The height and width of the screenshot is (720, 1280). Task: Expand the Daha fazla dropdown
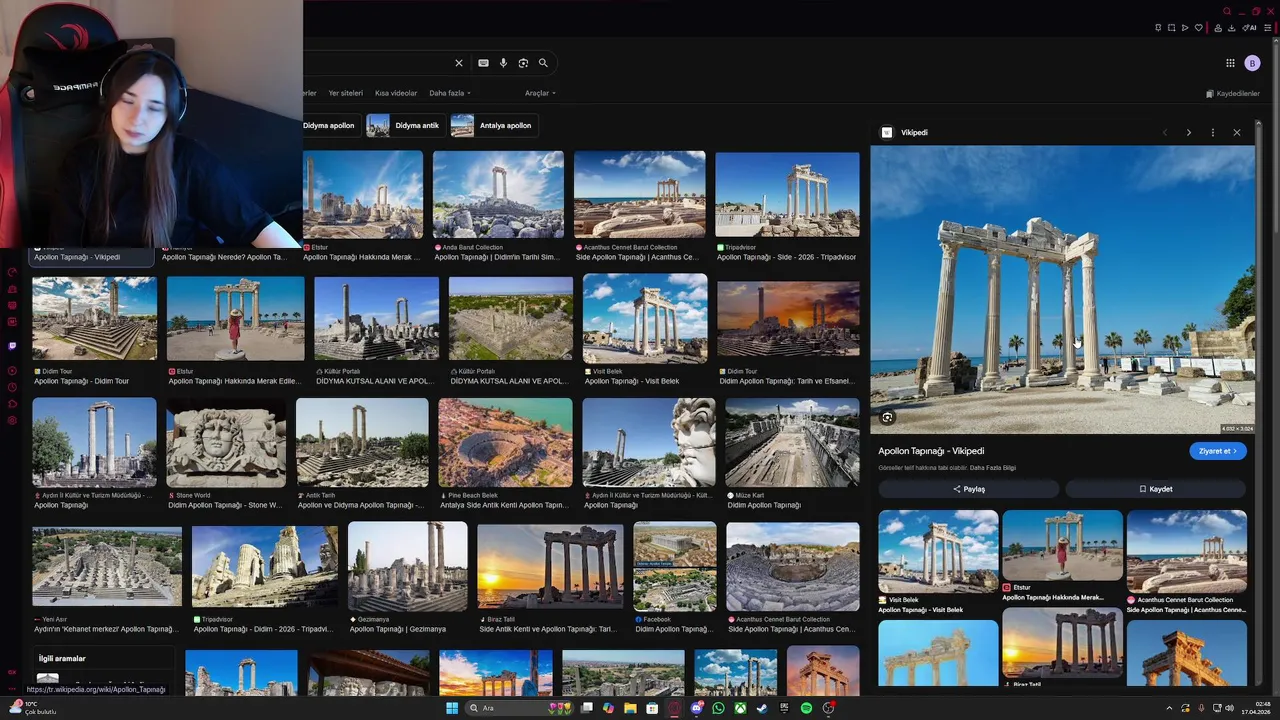450,93
